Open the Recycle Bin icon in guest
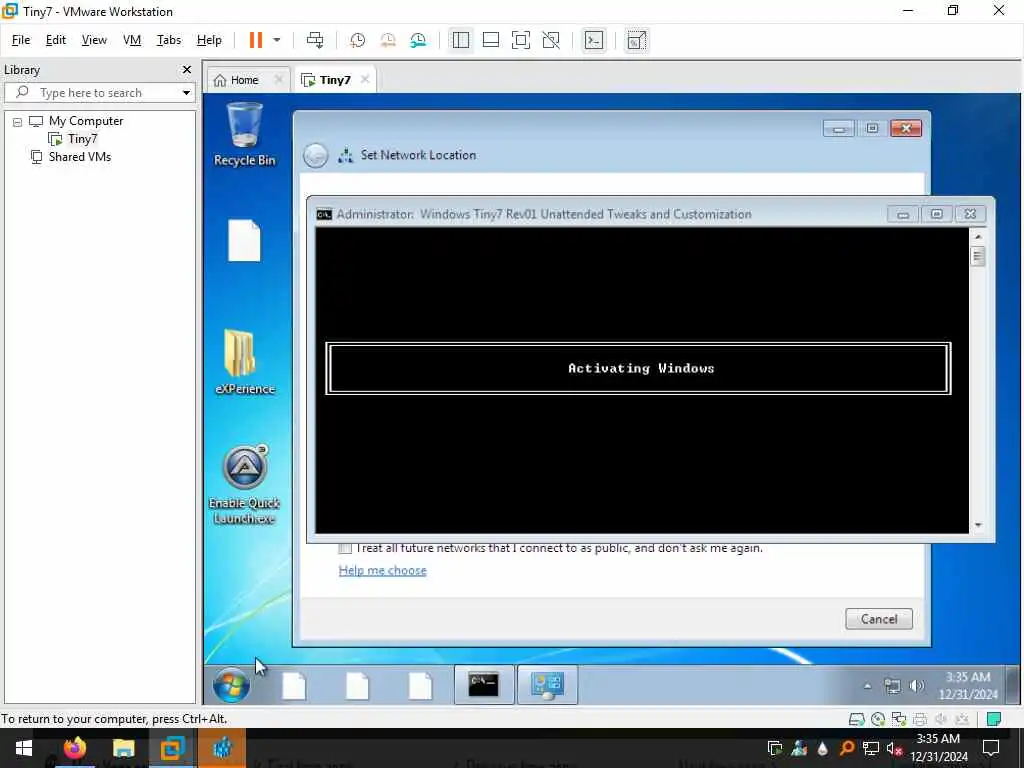This screenshot has height=768, width=1024. (x=245, y=134)
